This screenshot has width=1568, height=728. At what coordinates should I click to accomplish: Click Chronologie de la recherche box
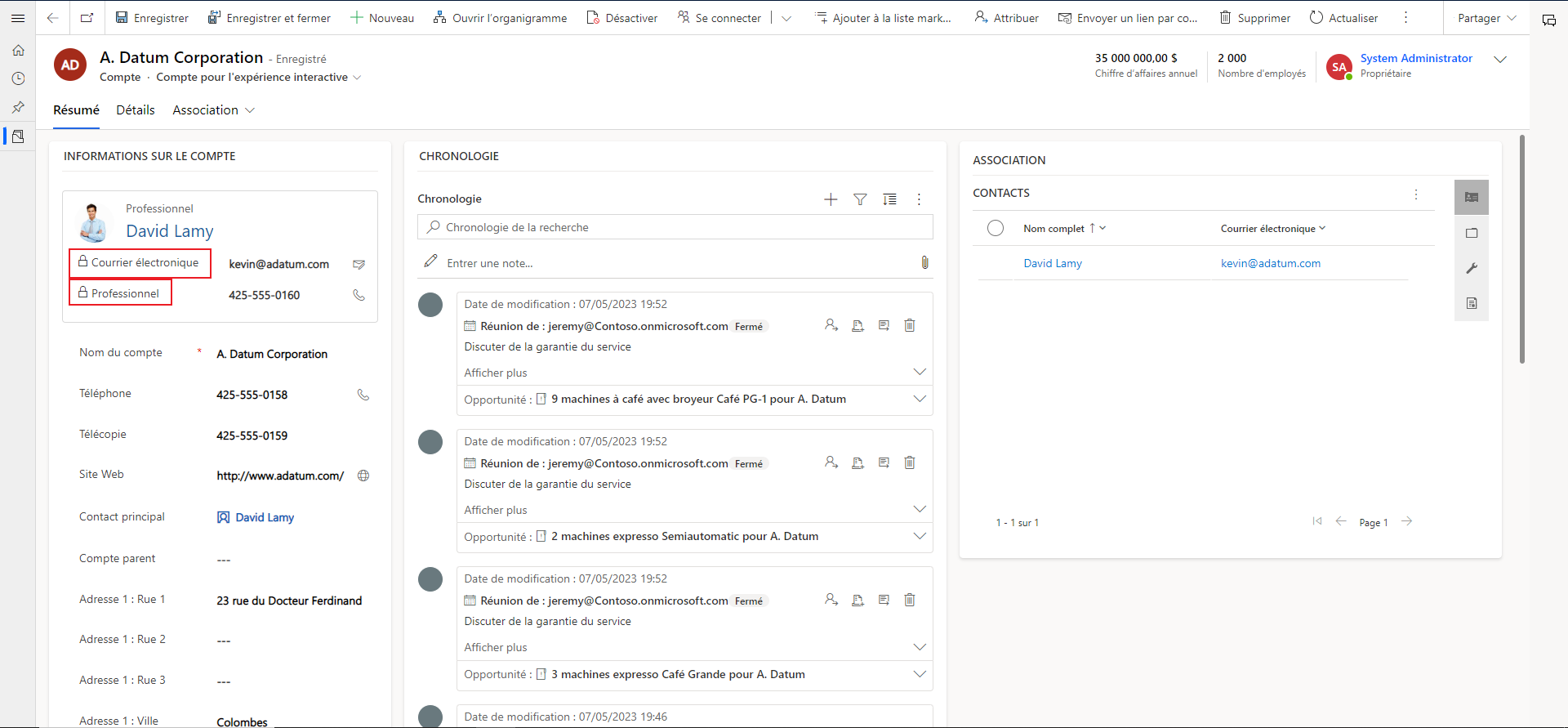pyautogui.click(x=675, y=227)
